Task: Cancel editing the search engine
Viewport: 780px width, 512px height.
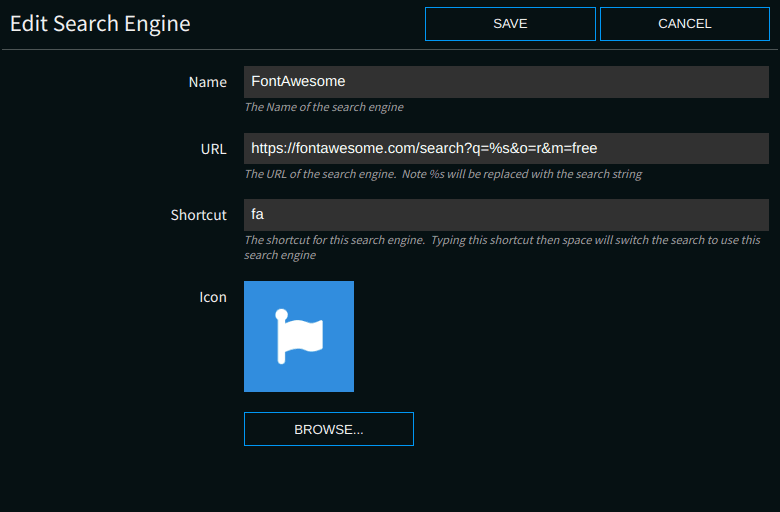Action: (684, 24)
